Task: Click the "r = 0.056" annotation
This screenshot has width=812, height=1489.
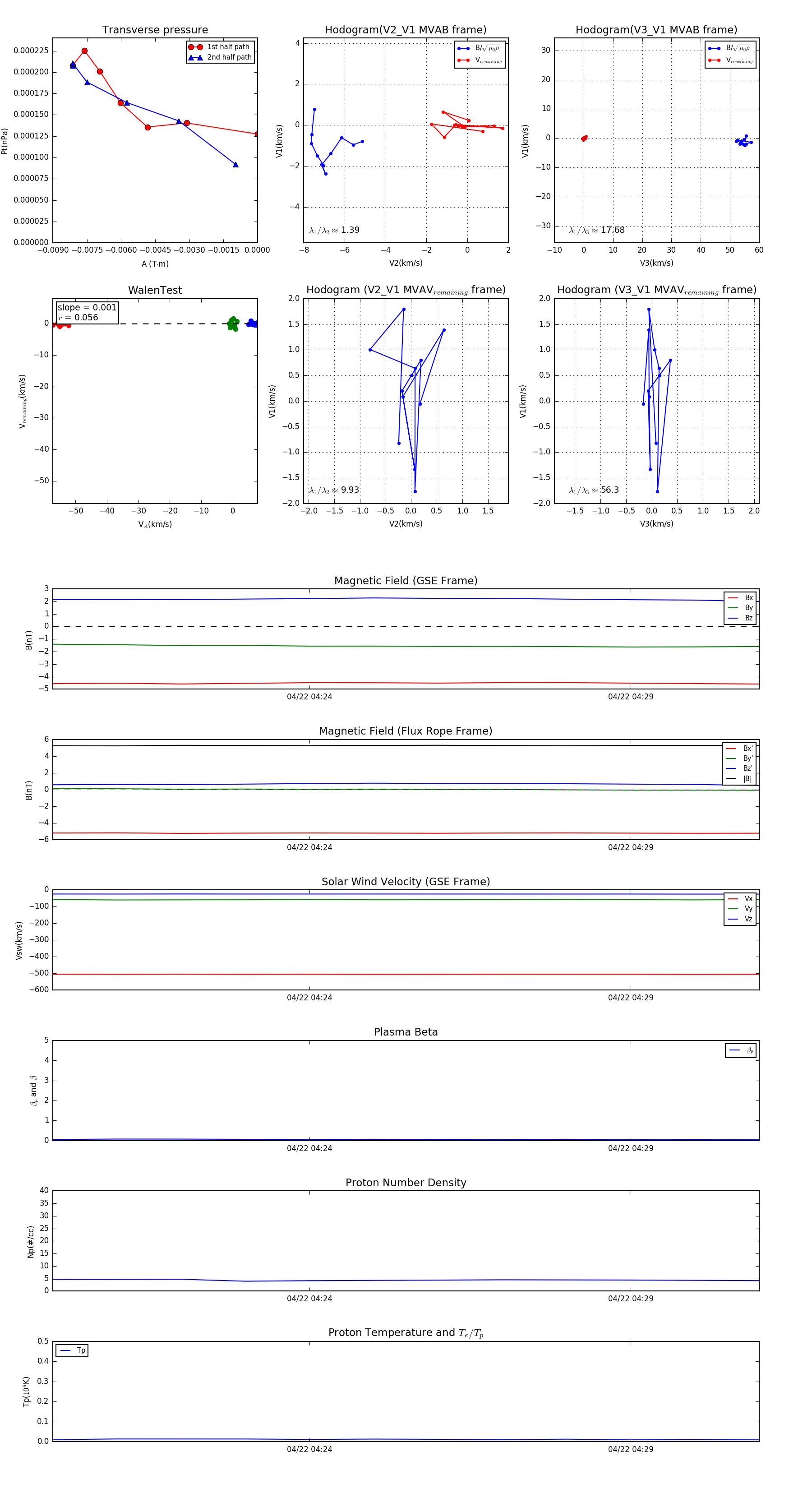Action: pos(78,317)
